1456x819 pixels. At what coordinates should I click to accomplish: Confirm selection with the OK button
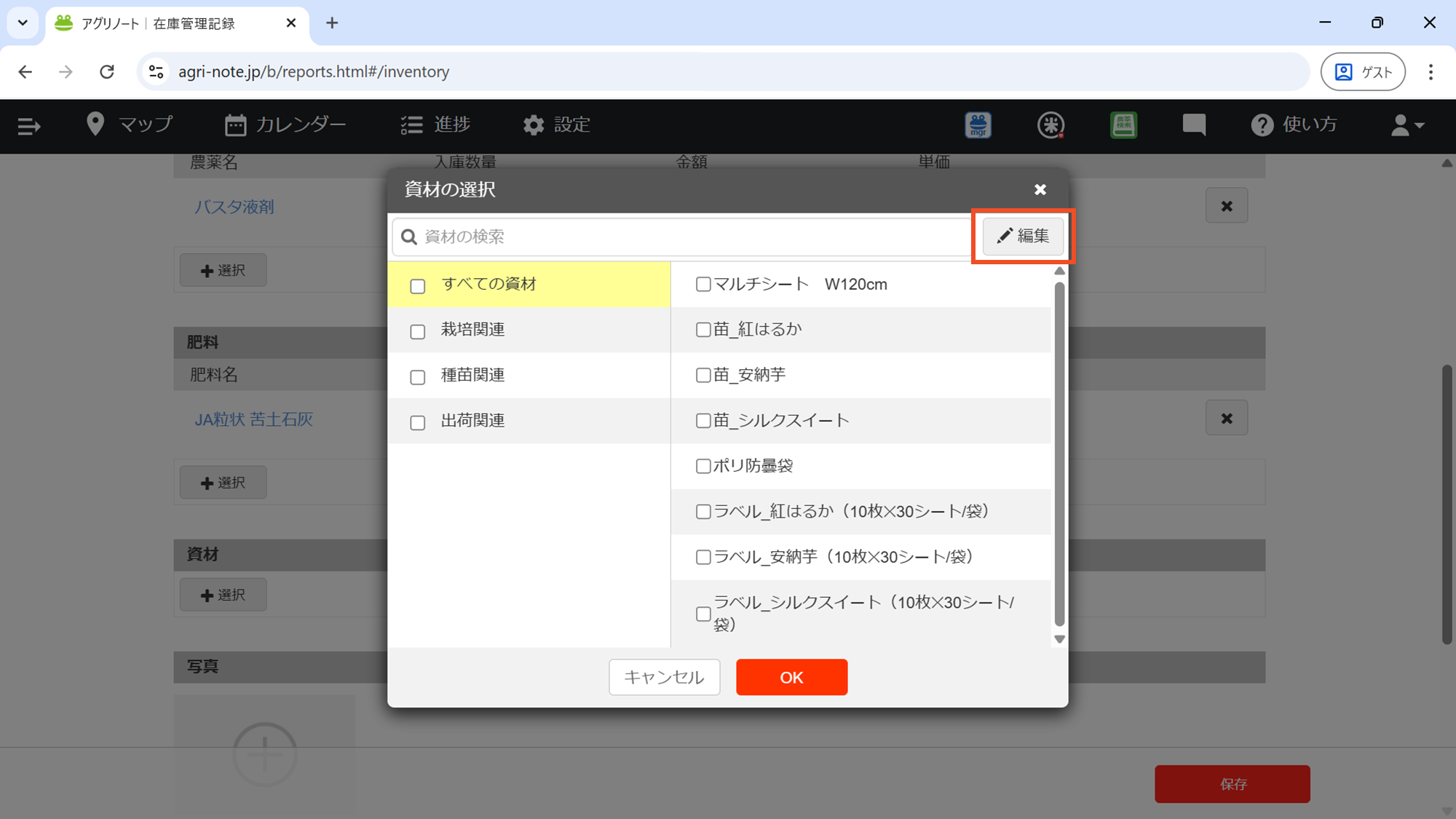click(x=791, y=677)
